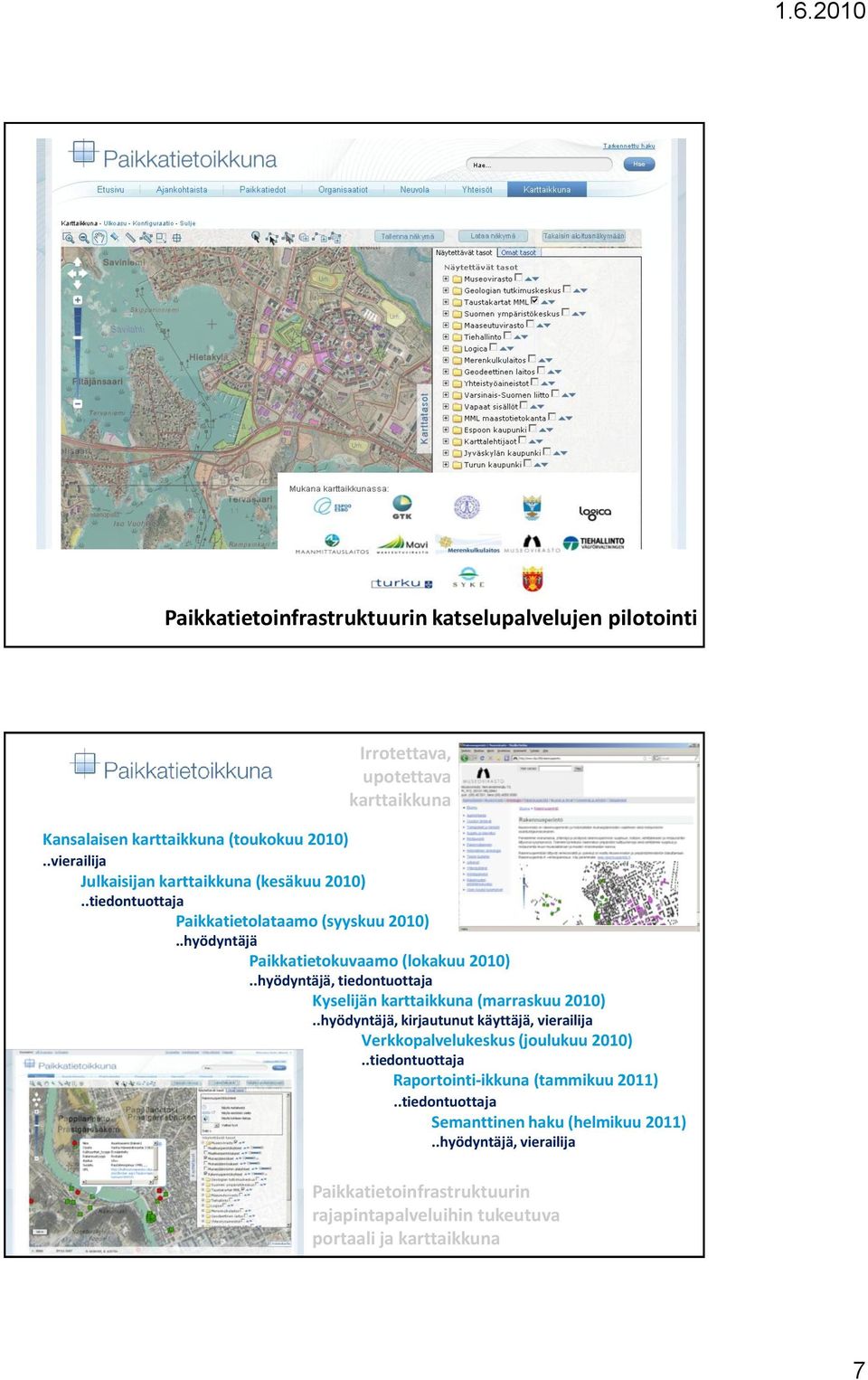Enable Suomen ympäristökeskus layer checkbox
868x1380 pixels.
click(565, 313)
